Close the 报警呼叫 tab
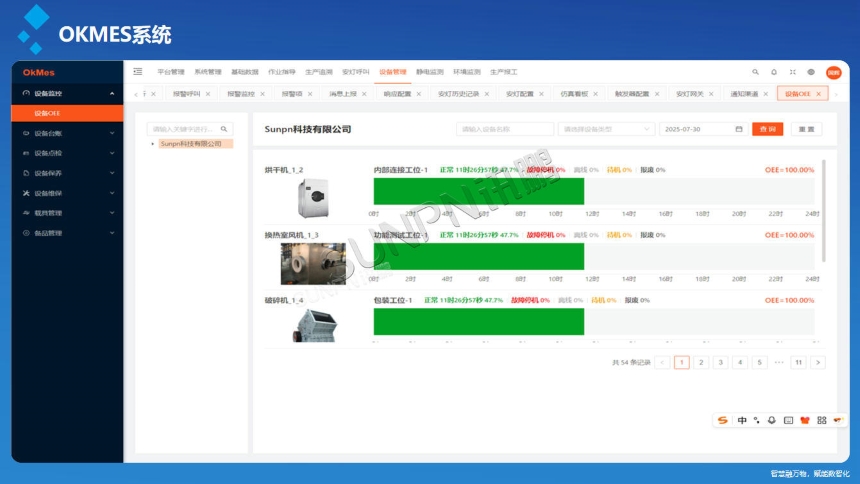 pyautogui.click(x=208, y=94)
